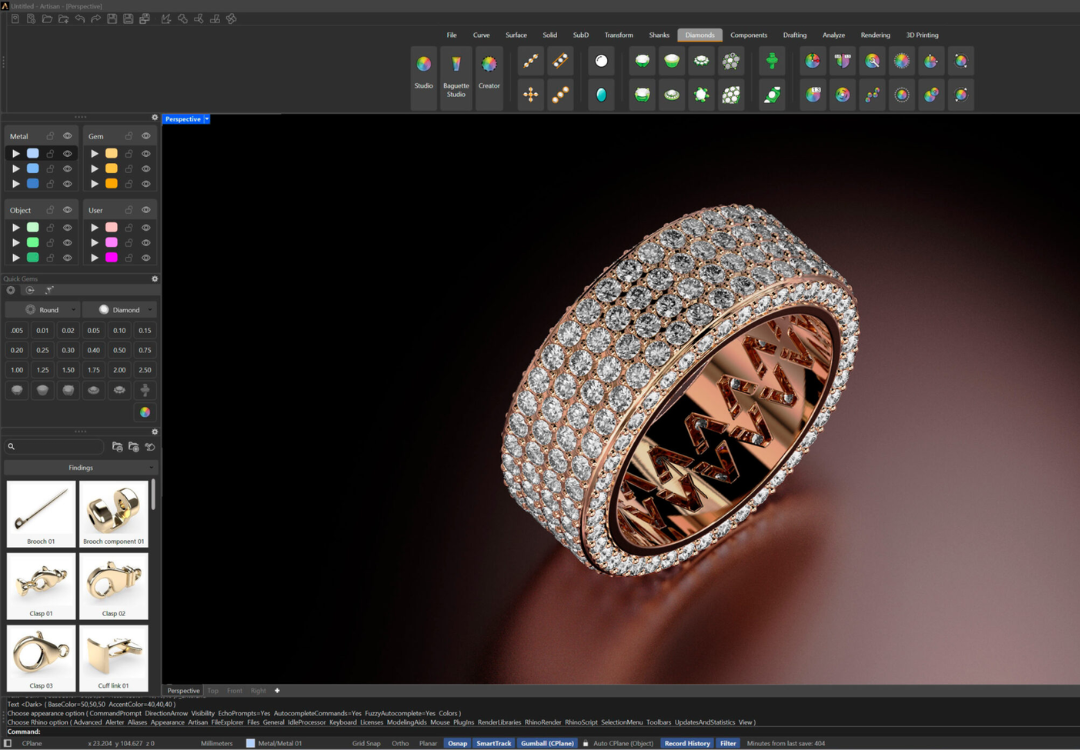
Task: Expand the first Gem layer arrow
Action: [94, 154]
